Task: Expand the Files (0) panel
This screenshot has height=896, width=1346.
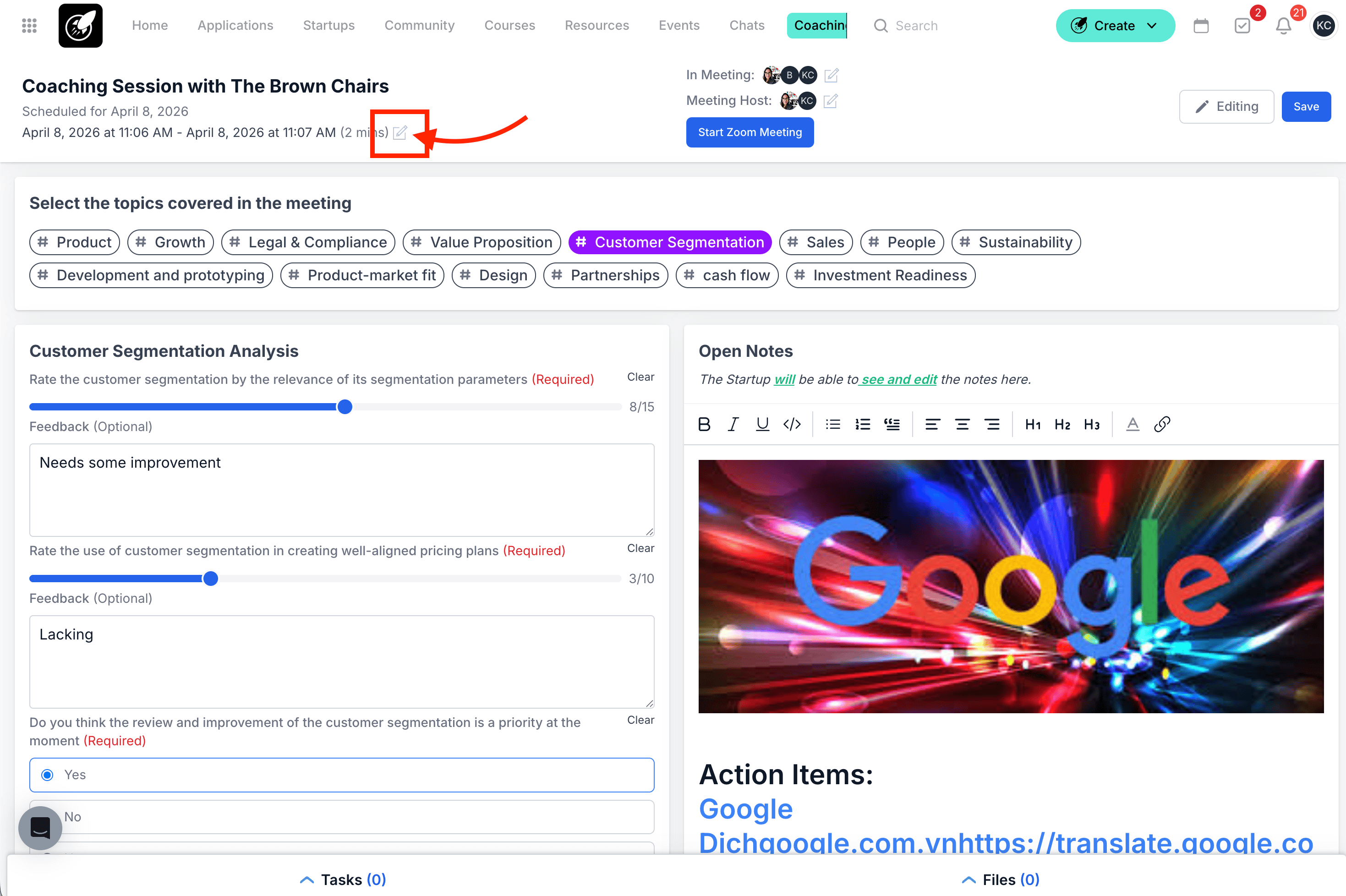Action: 1001,880
